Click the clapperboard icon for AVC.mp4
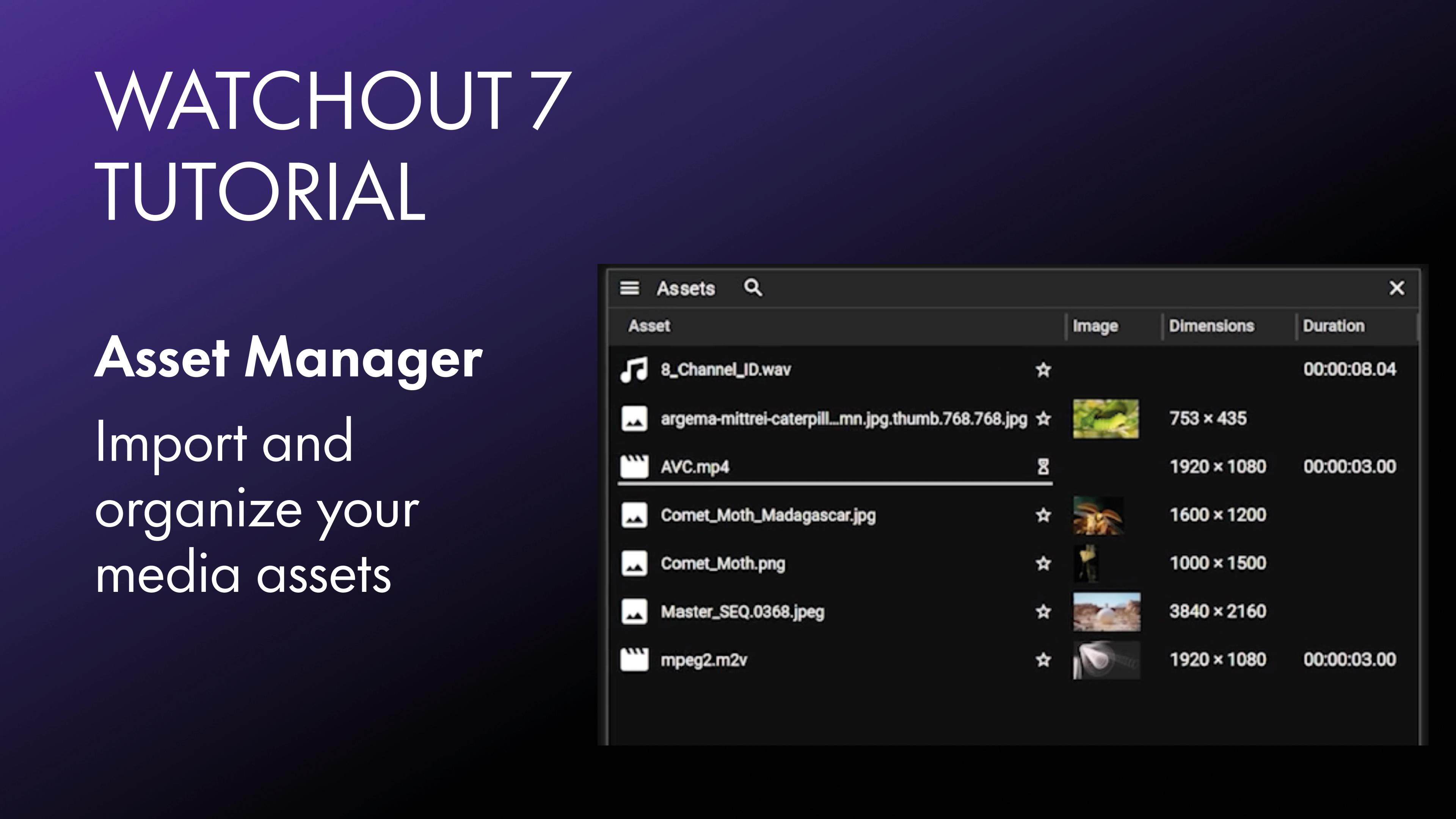Screen dimensions: 1456x819 coord(634,467)
